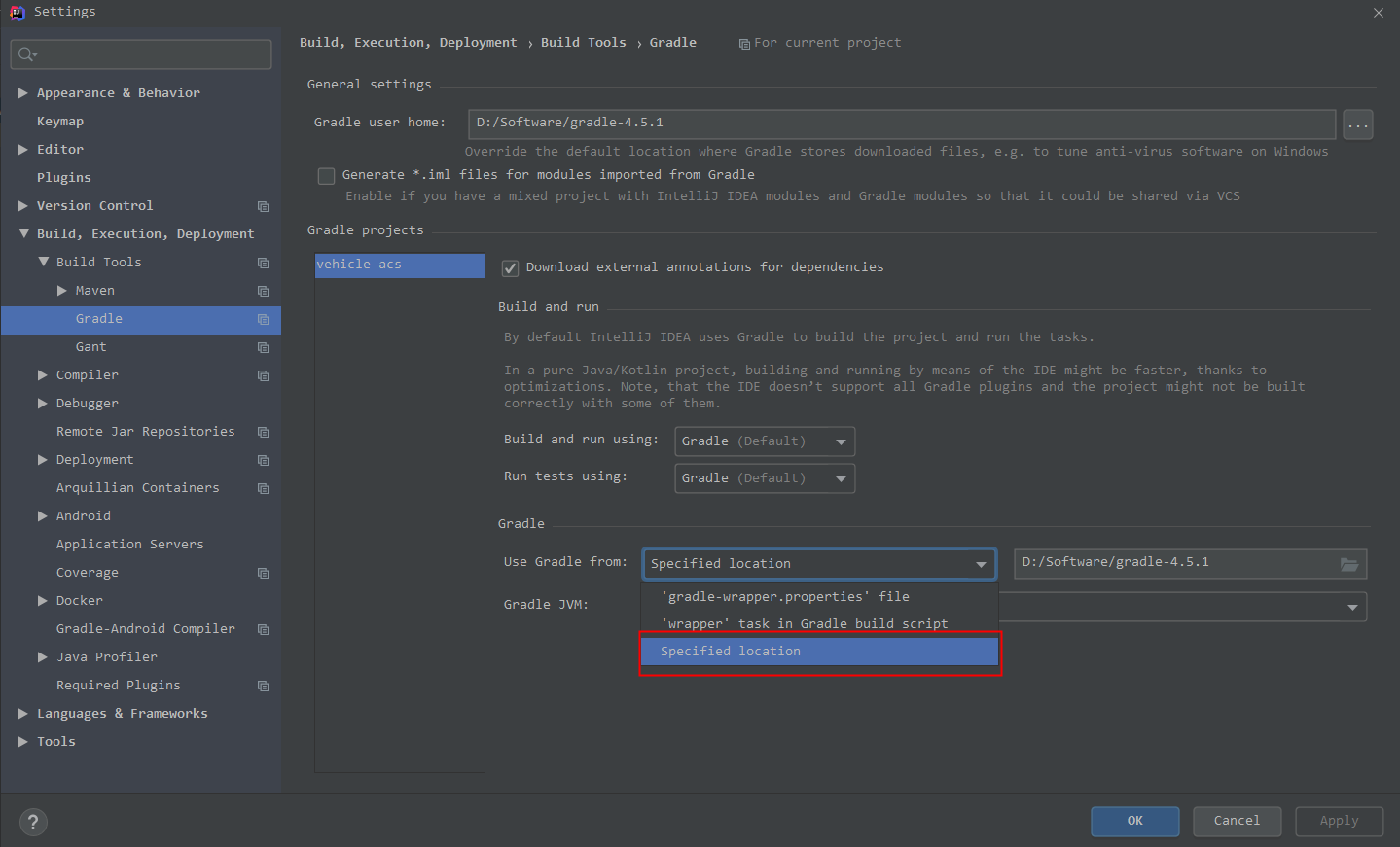The width and height of the screenshot is (1400, 847).
Task: Click the project-level icon beside Arquillian Containers
Action: pyautogui.click(x=263, y=488)
